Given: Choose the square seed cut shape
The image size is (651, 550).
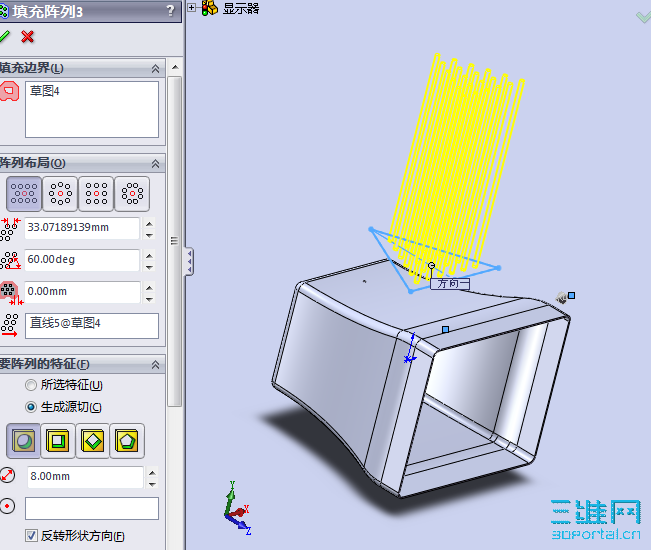Looking at the screenshot, I should [58, 441].
